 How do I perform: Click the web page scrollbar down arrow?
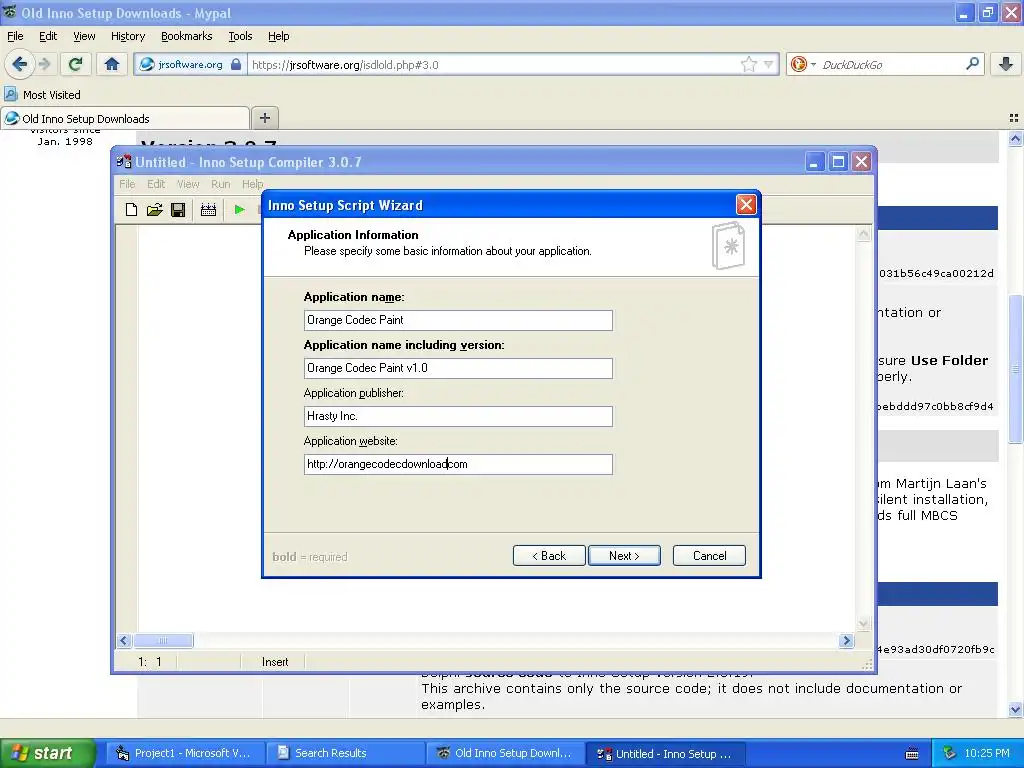[x=1015, y=709]
